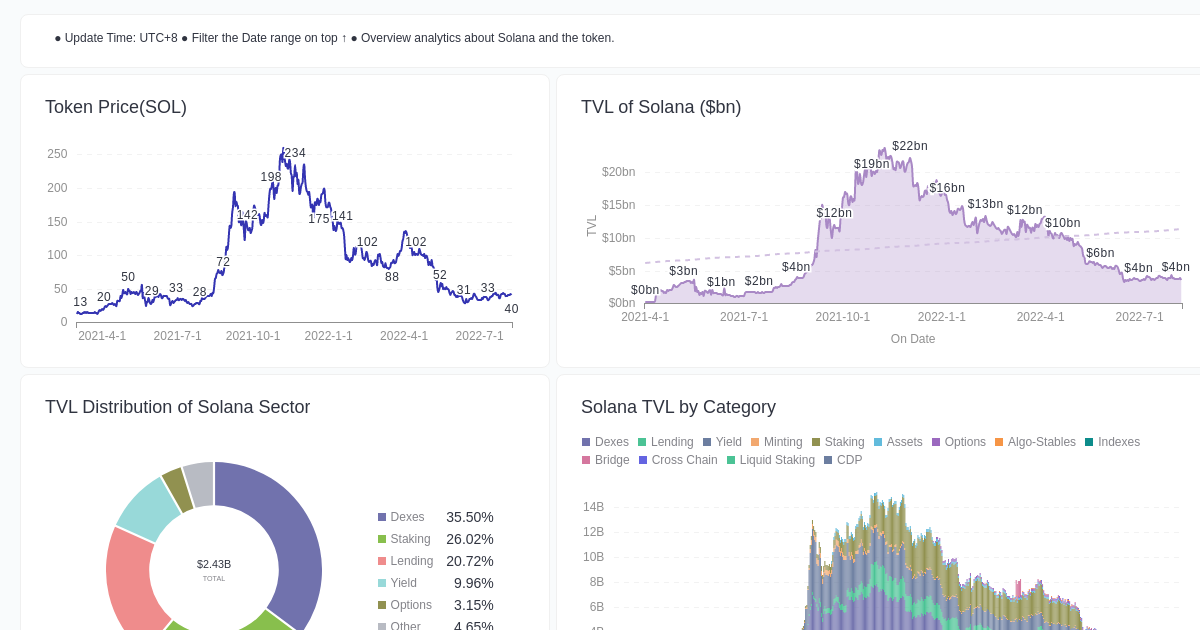The image size is (1200, 630).
Task: Click the Minting legend marker
Action: click(x=756, y=442)
